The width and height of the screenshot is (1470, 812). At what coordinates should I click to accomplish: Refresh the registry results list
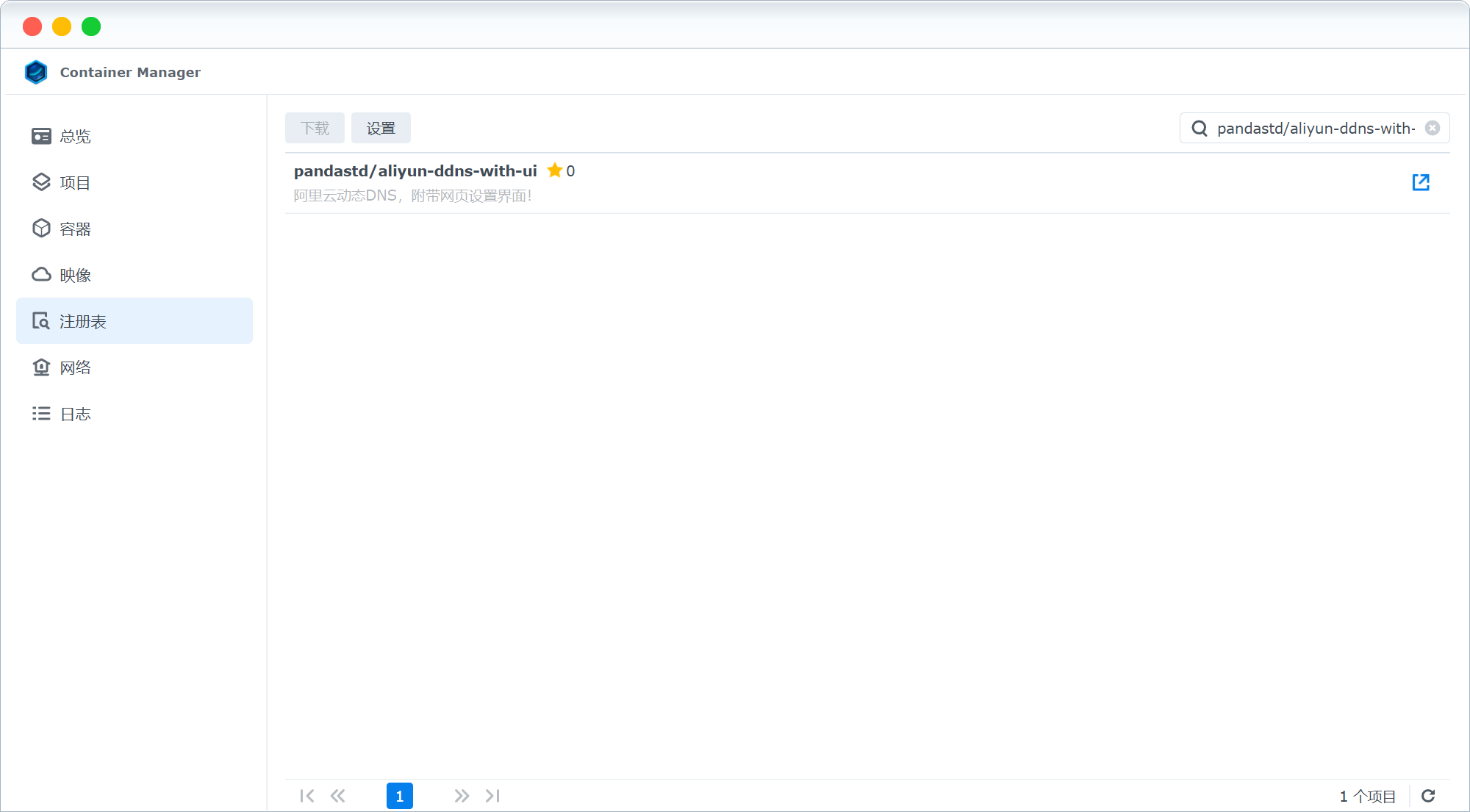[x=1428, y=796]
